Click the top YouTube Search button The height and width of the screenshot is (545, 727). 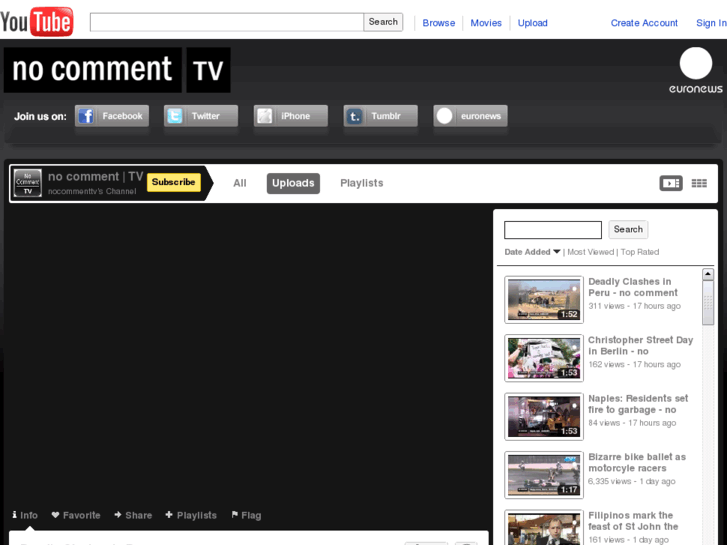click(x=383, y=22)
